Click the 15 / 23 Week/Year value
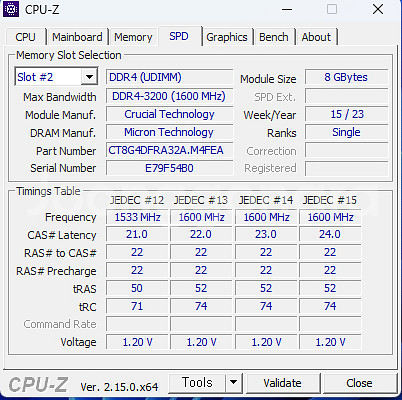The image size is (402, 400). (346, 114)
